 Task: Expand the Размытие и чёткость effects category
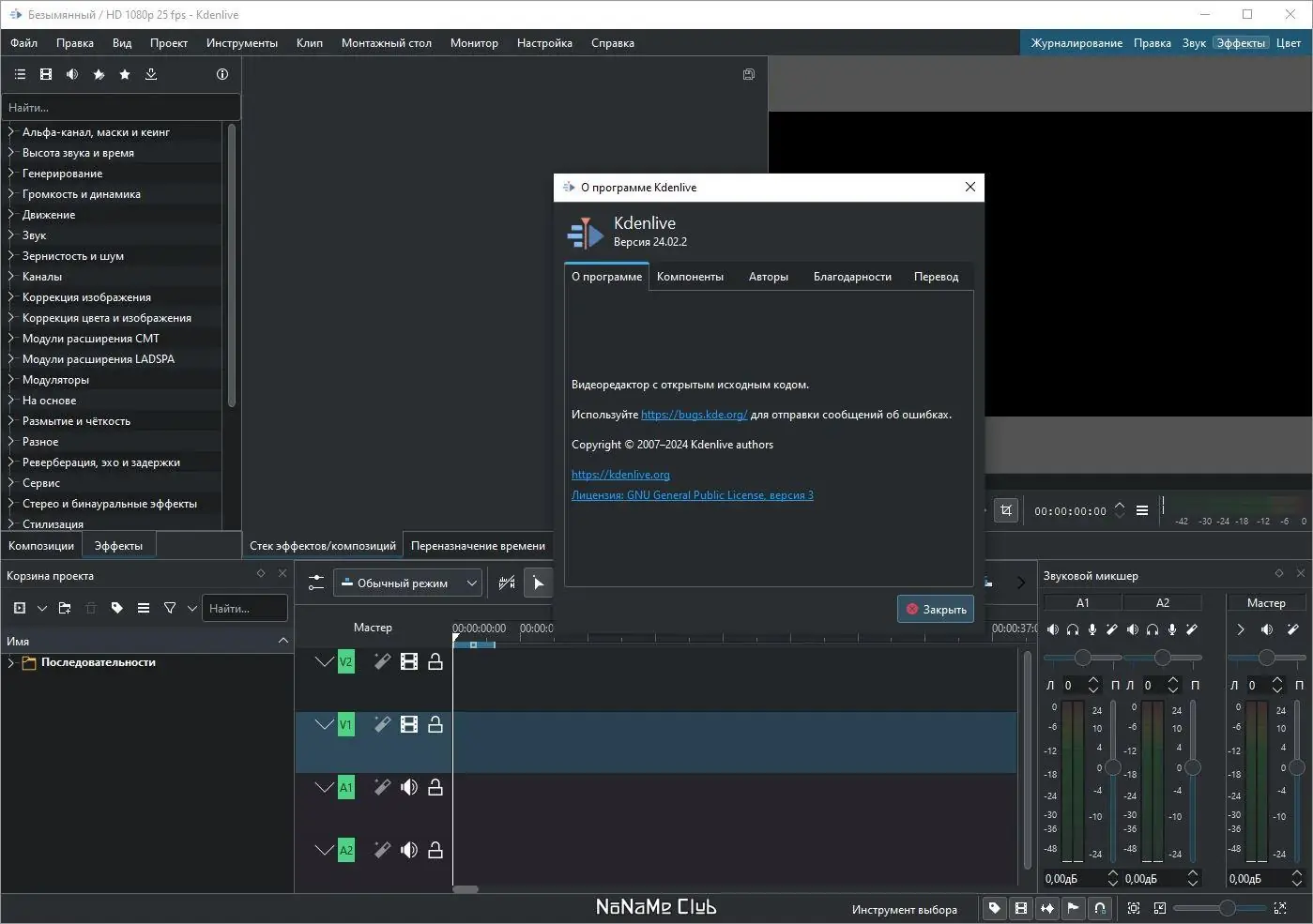click(x=11, y=421)
